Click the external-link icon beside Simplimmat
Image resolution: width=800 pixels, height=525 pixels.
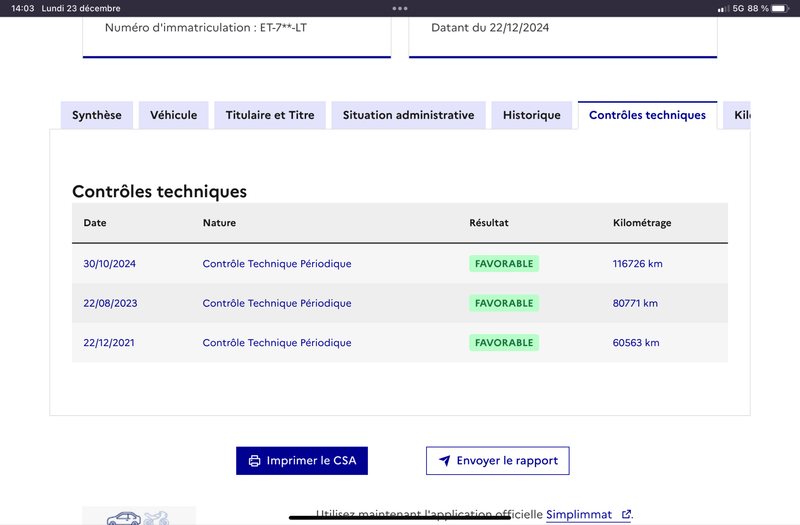(626, 514)
